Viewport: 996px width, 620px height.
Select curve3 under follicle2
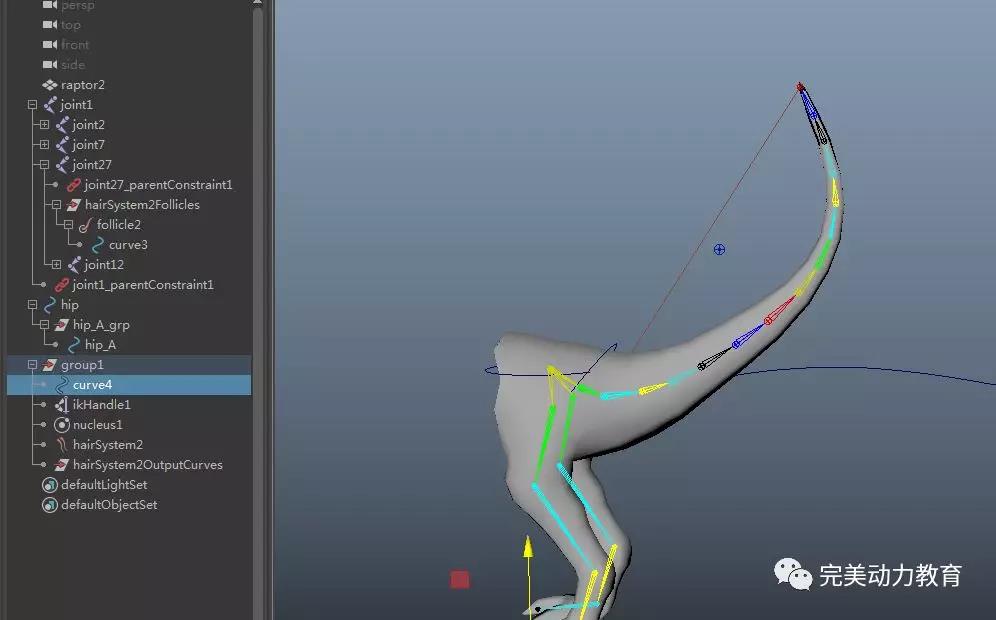tap(128, 245)
